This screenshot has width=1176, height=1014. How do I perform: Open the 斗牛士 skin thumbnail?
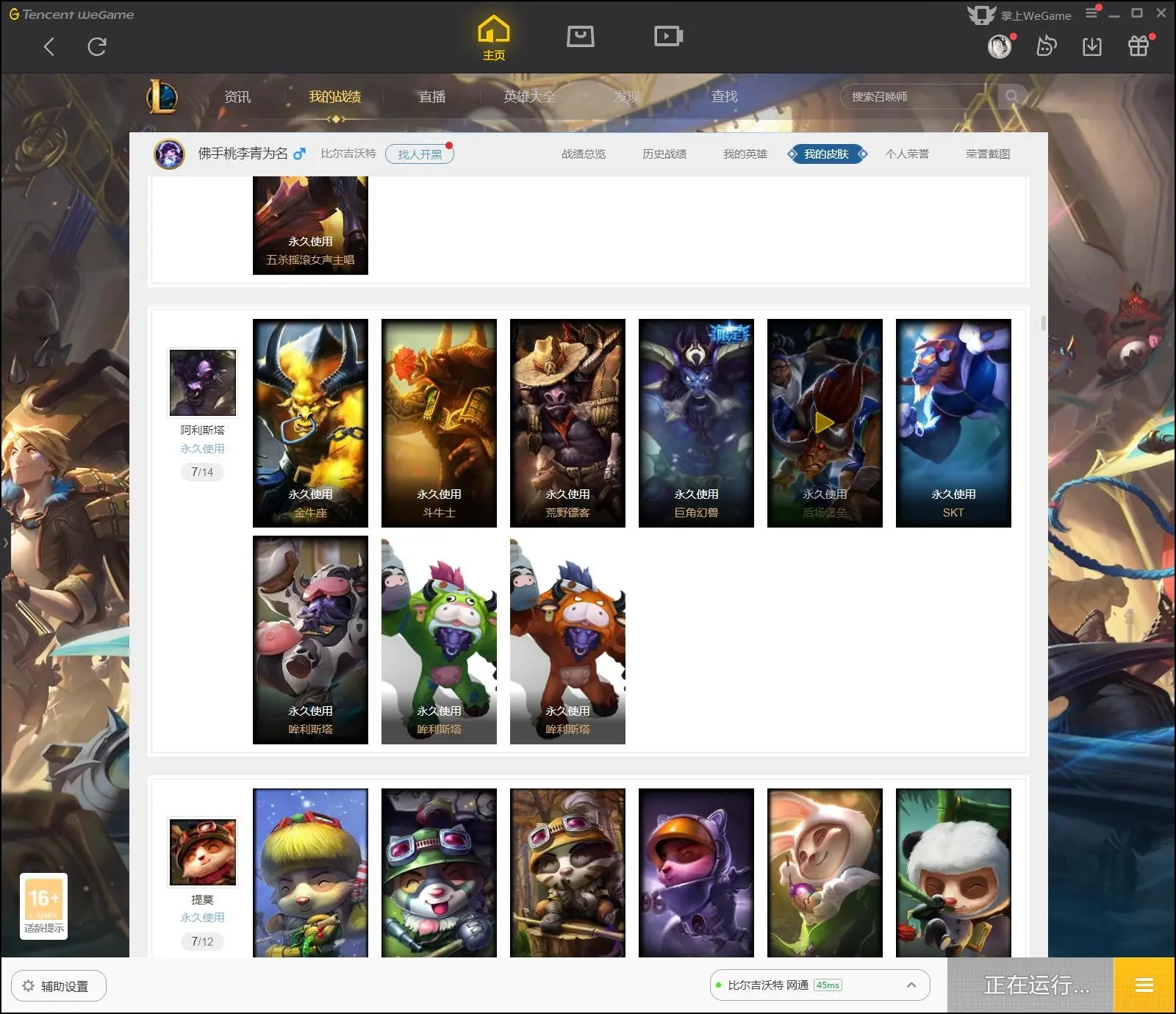[439, 423]
